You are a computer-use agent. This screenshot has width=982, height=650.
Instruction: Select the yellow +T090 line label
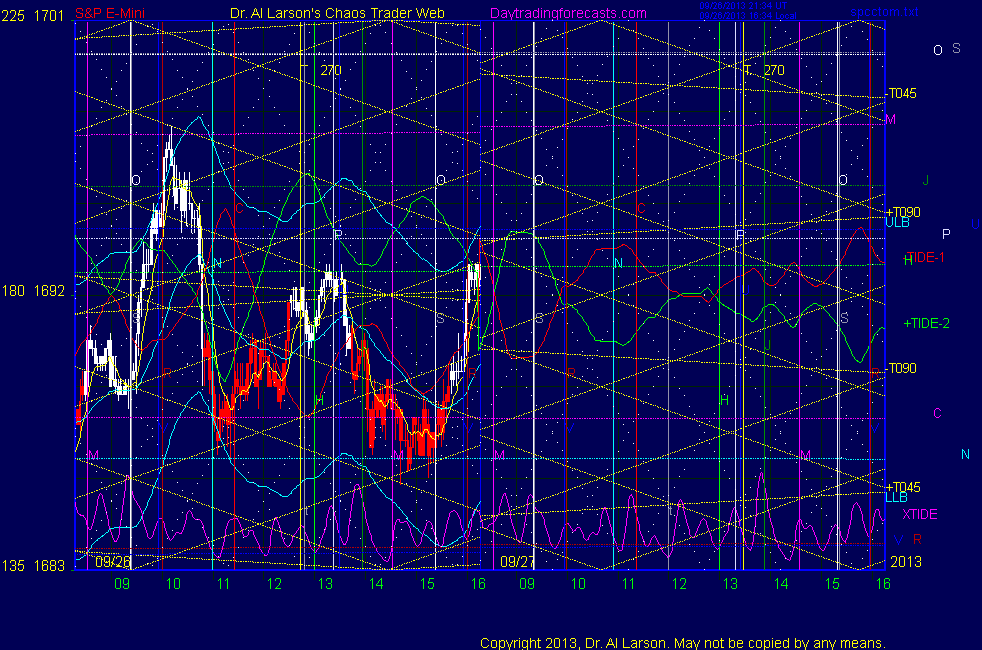pos(903,212)
